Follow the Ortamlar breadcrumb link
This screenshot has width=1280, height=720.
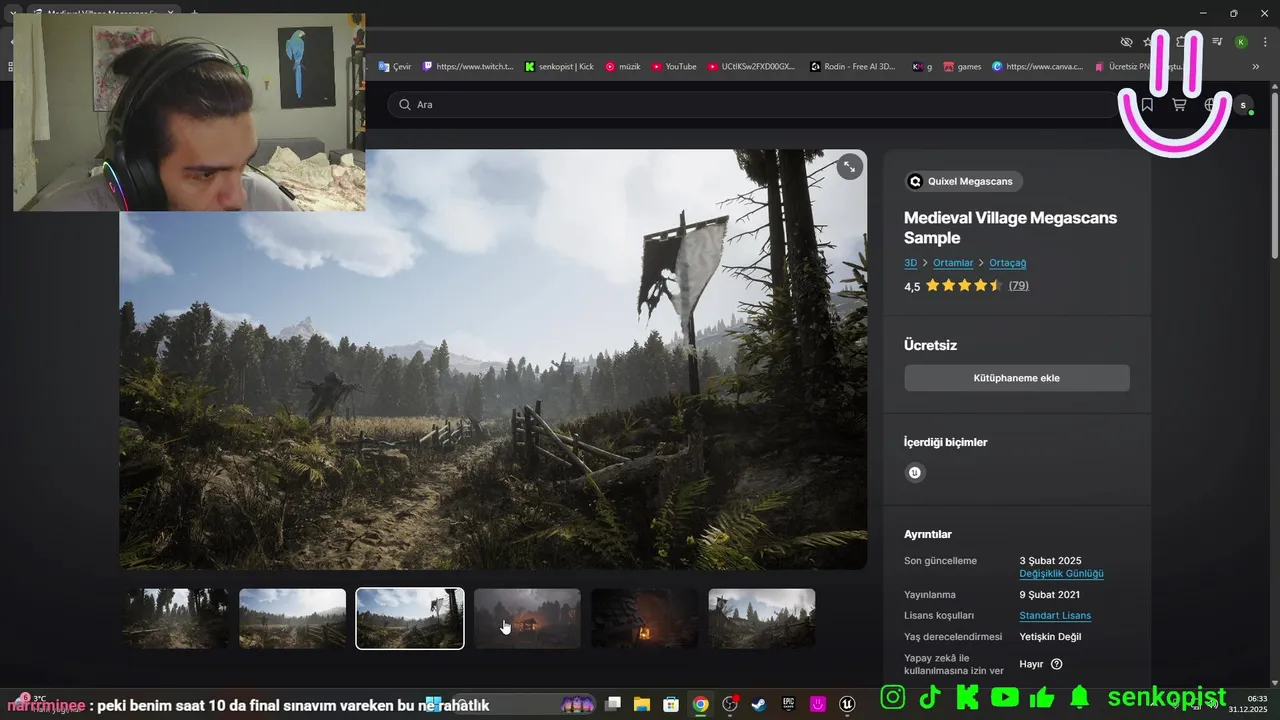coord(953,263)
